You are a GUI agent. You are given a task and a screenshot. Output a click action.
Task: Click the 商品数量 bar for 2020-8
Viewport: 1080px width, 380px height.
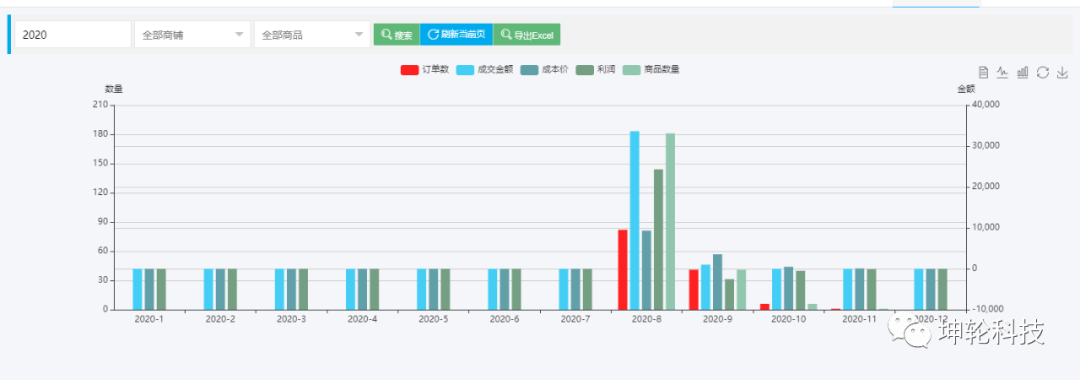670,222
